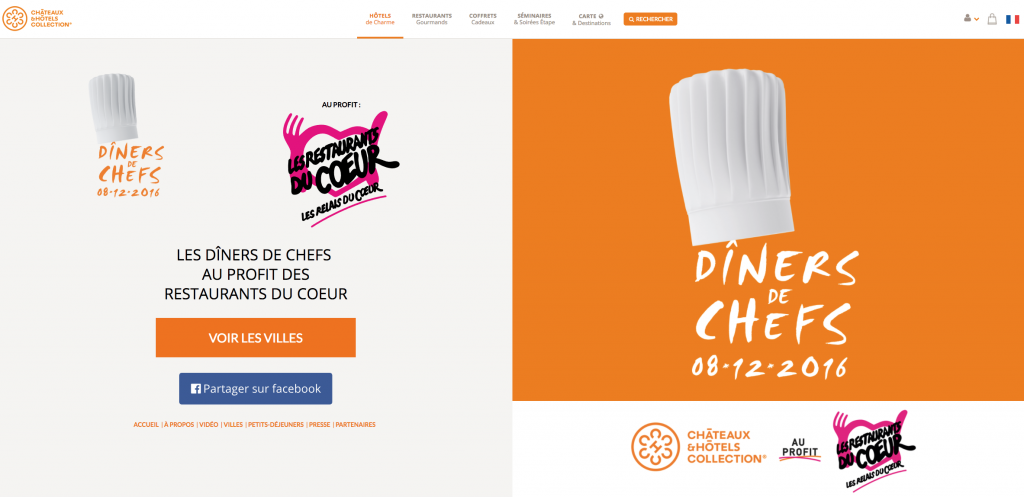Open the Coffrets Cadeaux menu
This screenshot has height=497, width=1024.
[x=483, y=19]
